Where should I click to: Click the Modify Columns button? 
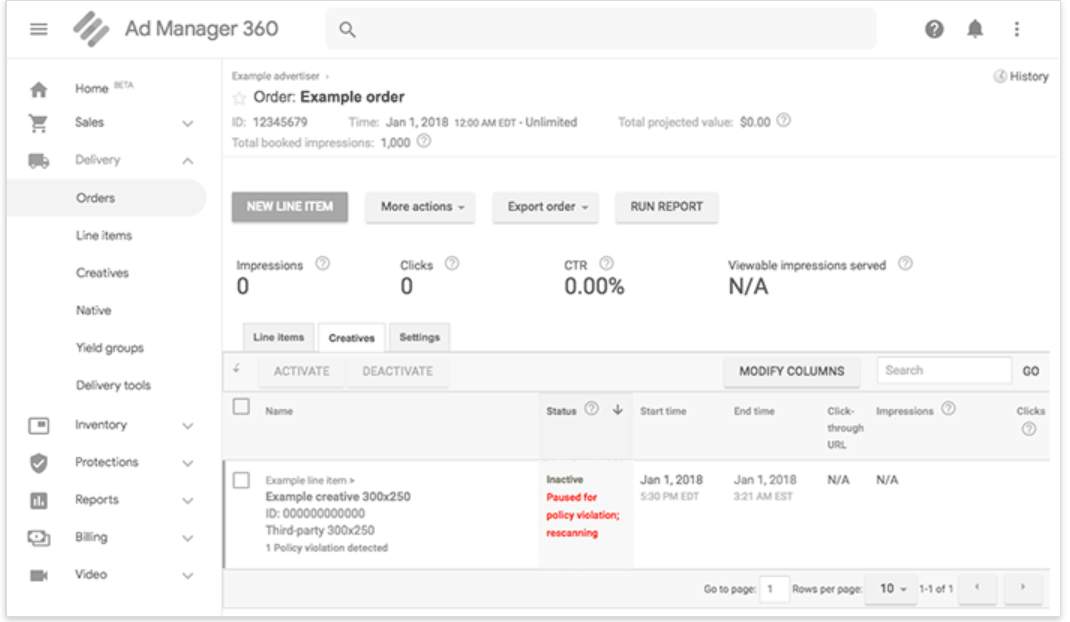(x=791, y=371)
